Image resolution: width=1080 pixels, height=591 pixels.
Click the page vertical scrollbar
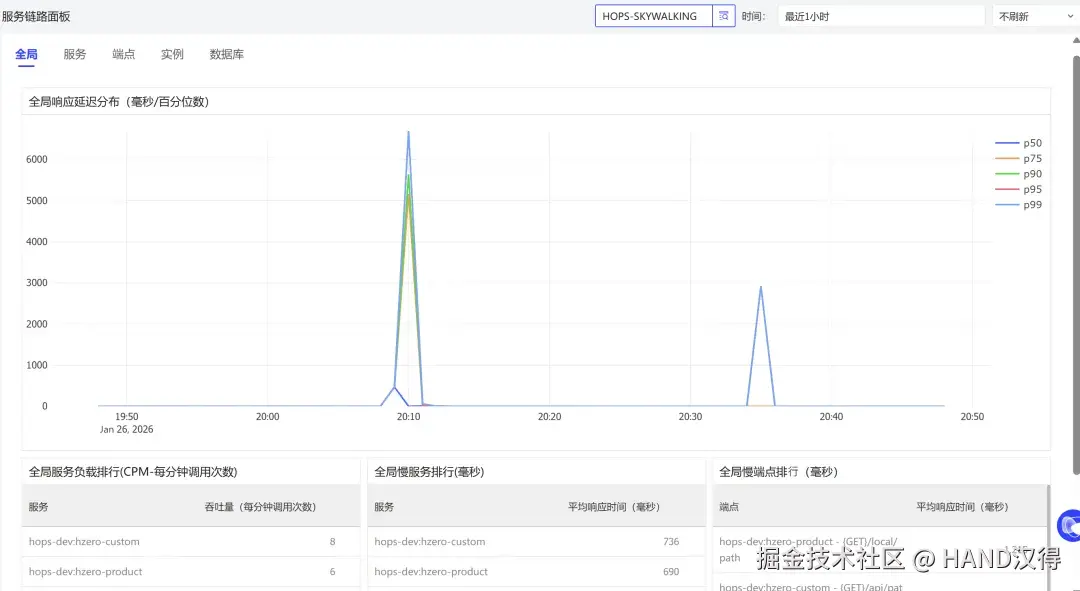click(1076, 265)
